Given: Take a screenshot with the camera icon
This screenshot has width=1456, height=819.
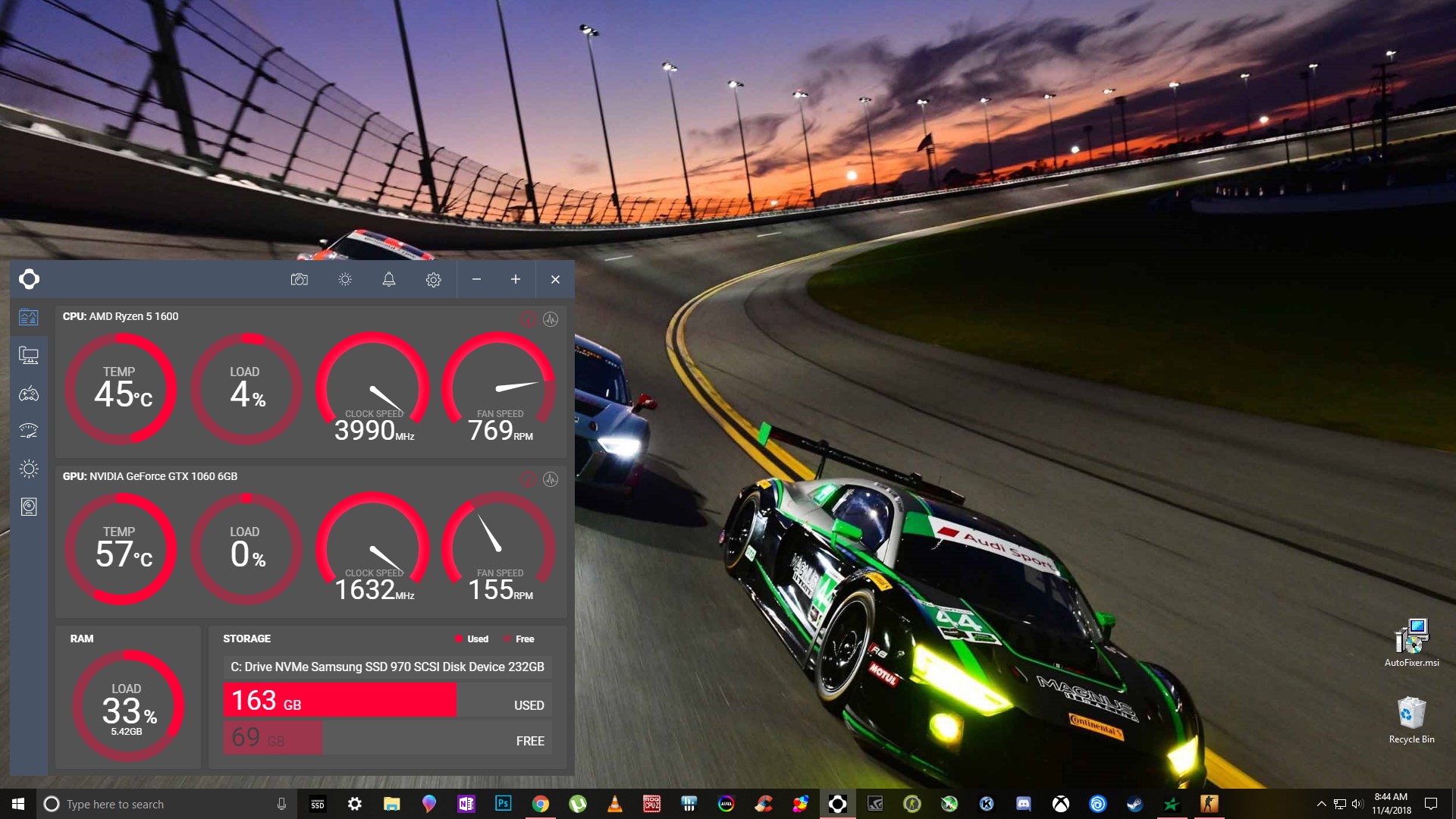Looking at the screenshot, I should coord(300,280).
